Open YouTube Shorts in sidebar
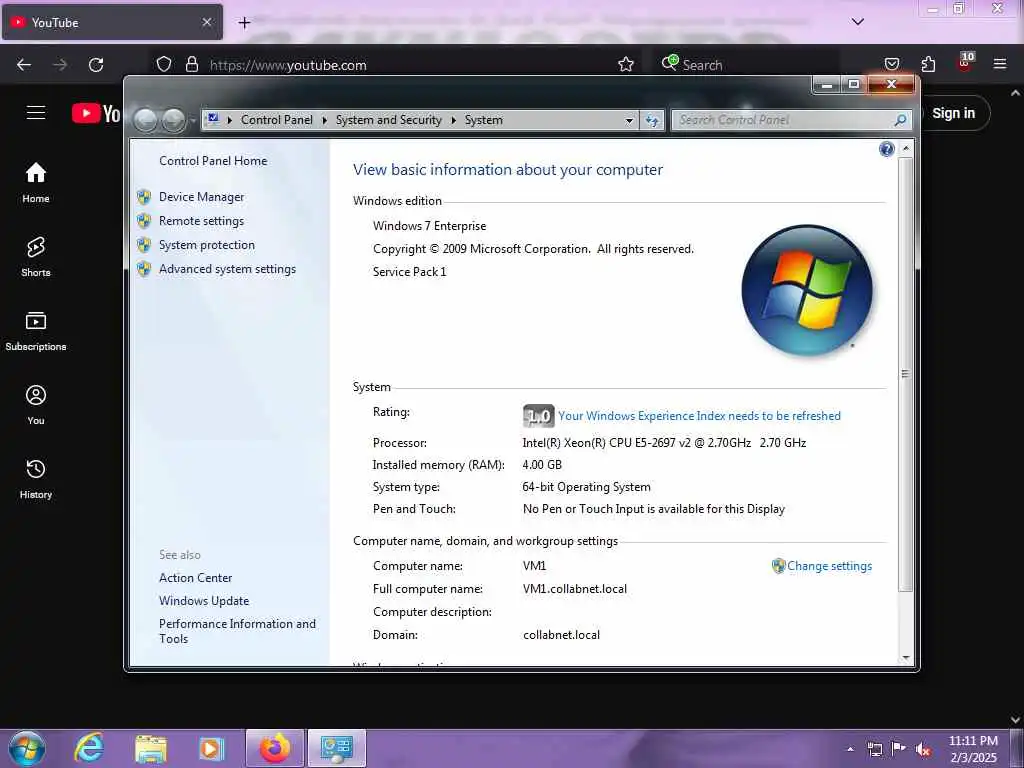The image size is (1024, 768). pos(36,257)
